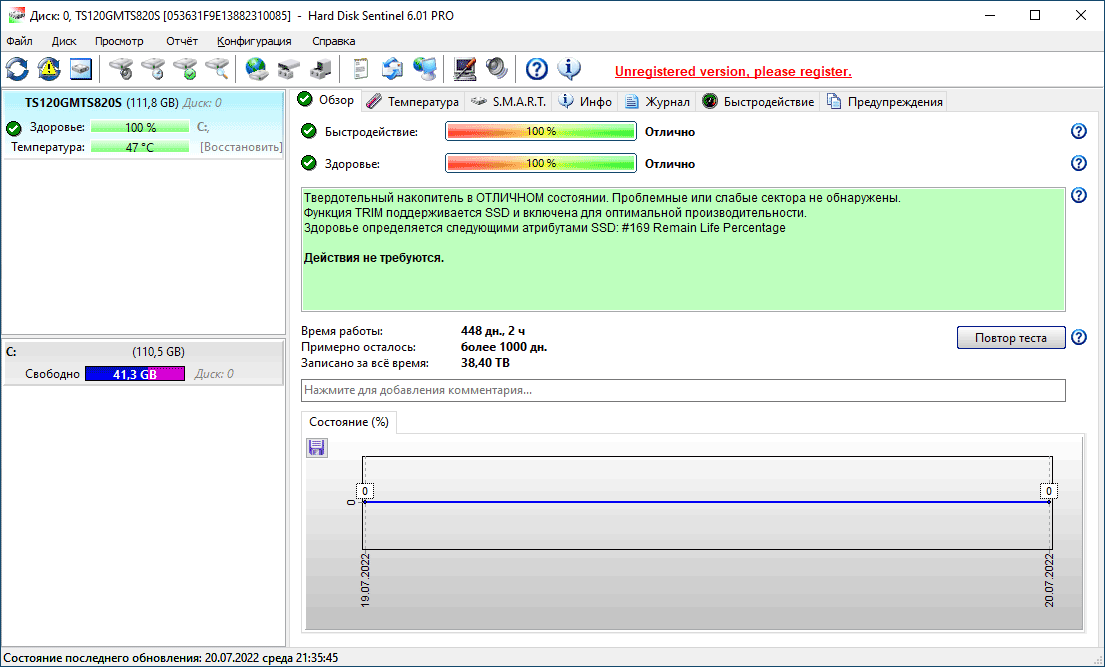Click the disk with green checkmark toolbar icon
This screenshot has height=667, width=1105.
(185, 69)
